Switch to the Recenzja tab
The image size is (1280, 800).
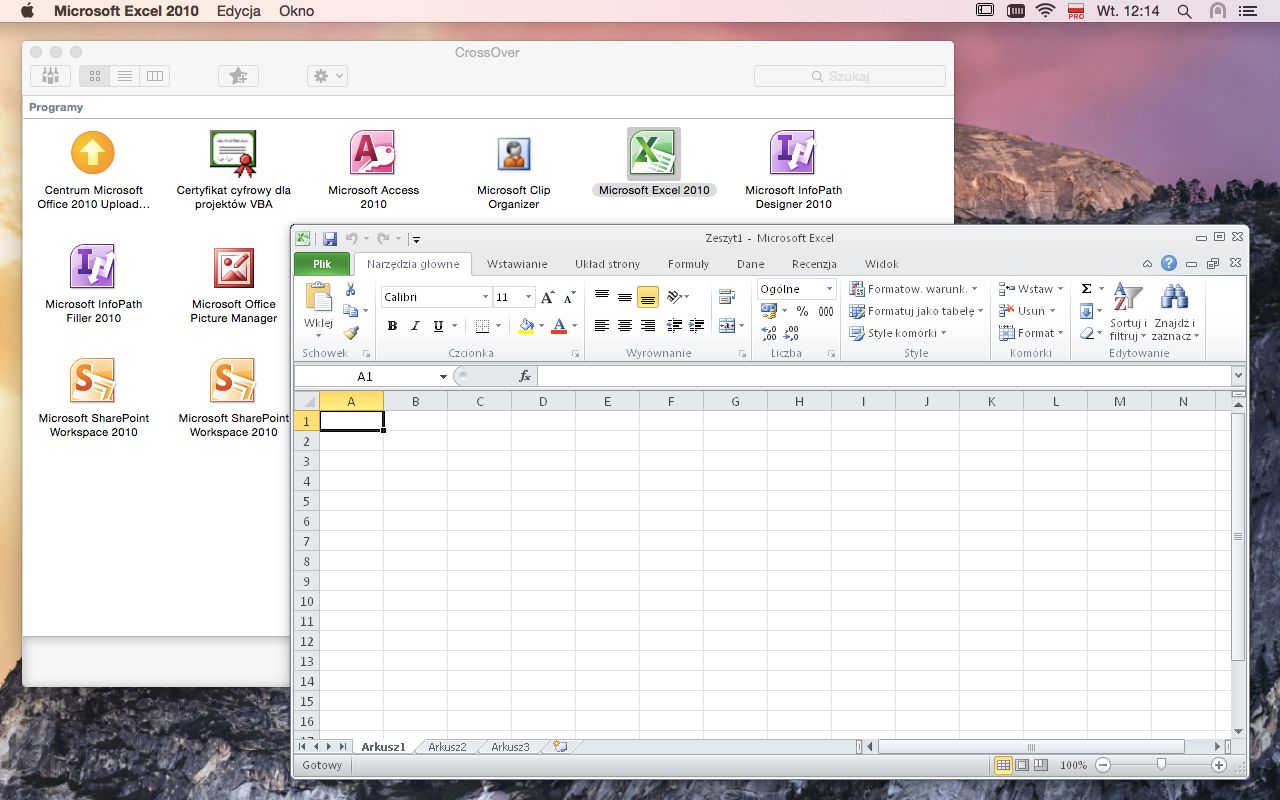click(x=814, y=264)
